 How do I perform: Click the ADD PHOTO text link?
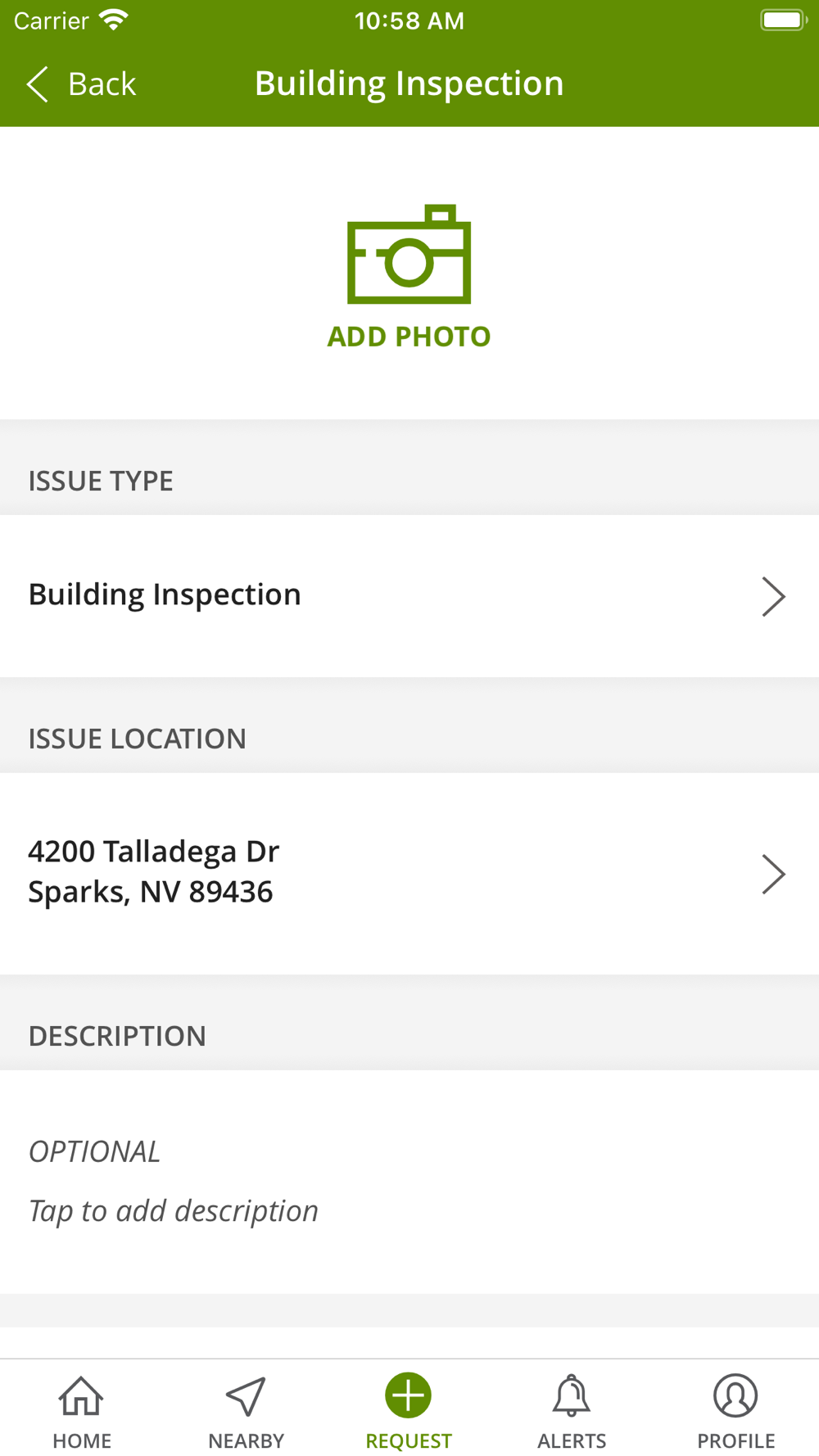(409, 337)
